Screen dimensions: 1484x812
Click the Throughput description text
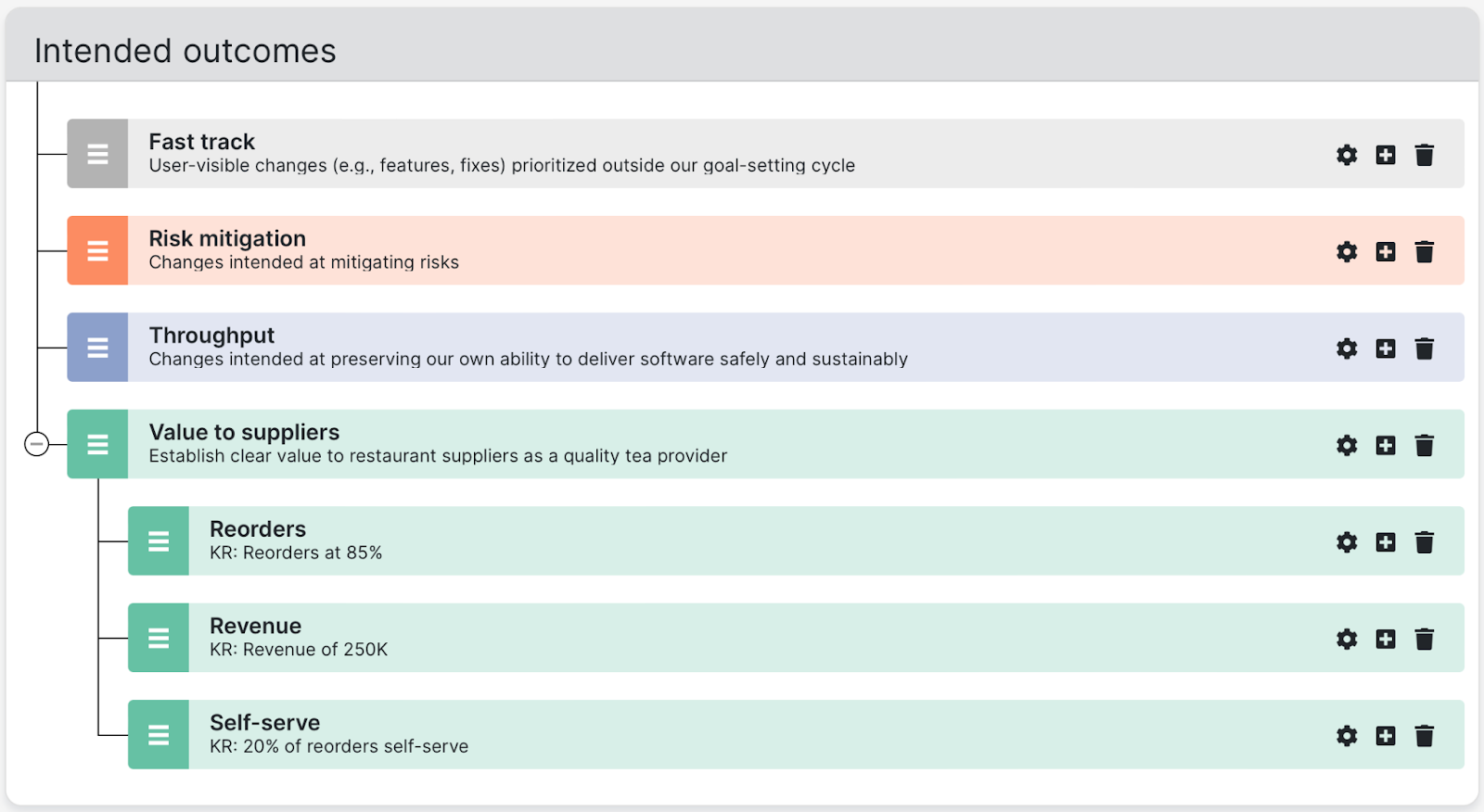point(528,360)
